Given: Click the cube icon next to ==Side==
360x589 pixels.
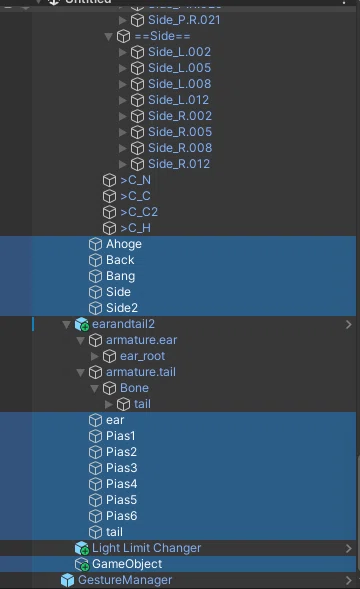Looking at the screenshot, I should click(124, 36).
